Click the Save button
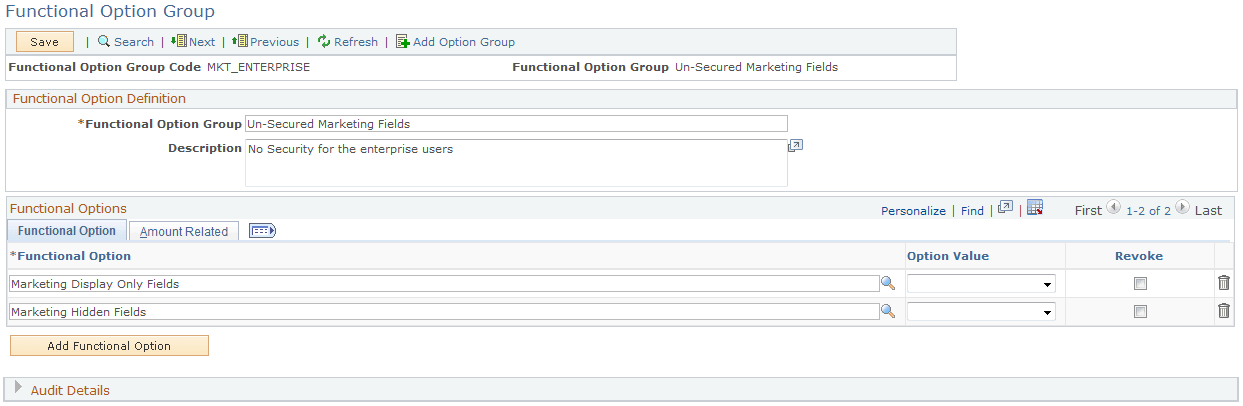The image size is (1243, 406). click(45, 42)
